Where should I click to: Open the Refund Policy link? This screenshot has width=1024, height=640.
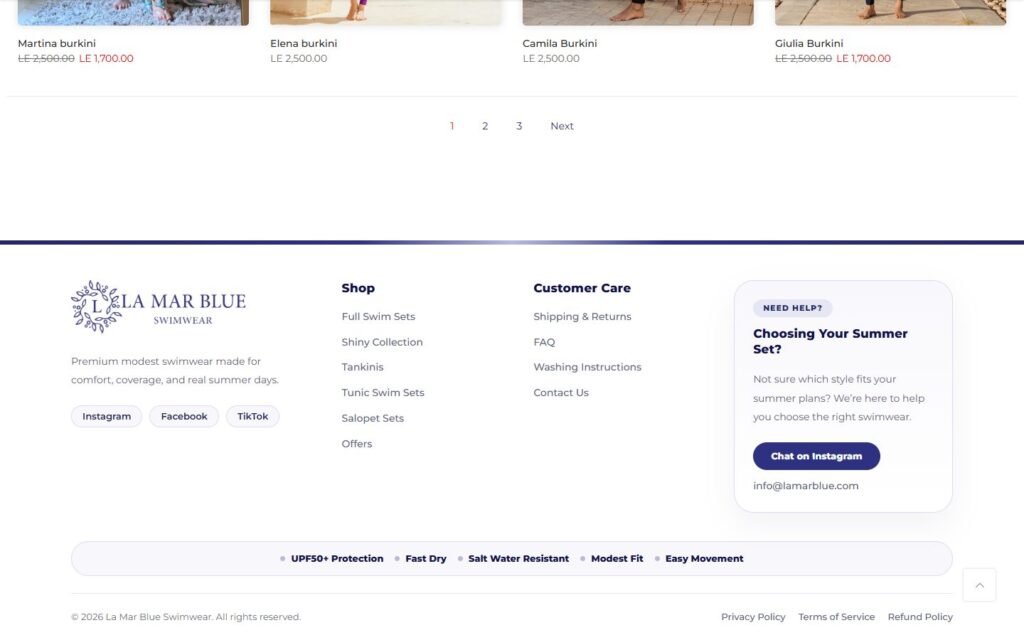pyautogui.click(x=920, y=617)
